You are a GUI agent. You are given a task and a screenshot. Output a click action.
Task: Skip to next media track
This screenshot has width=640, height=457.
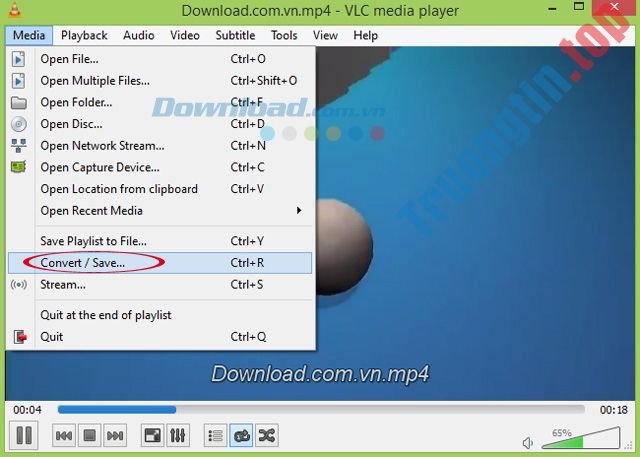coord(115,436)
